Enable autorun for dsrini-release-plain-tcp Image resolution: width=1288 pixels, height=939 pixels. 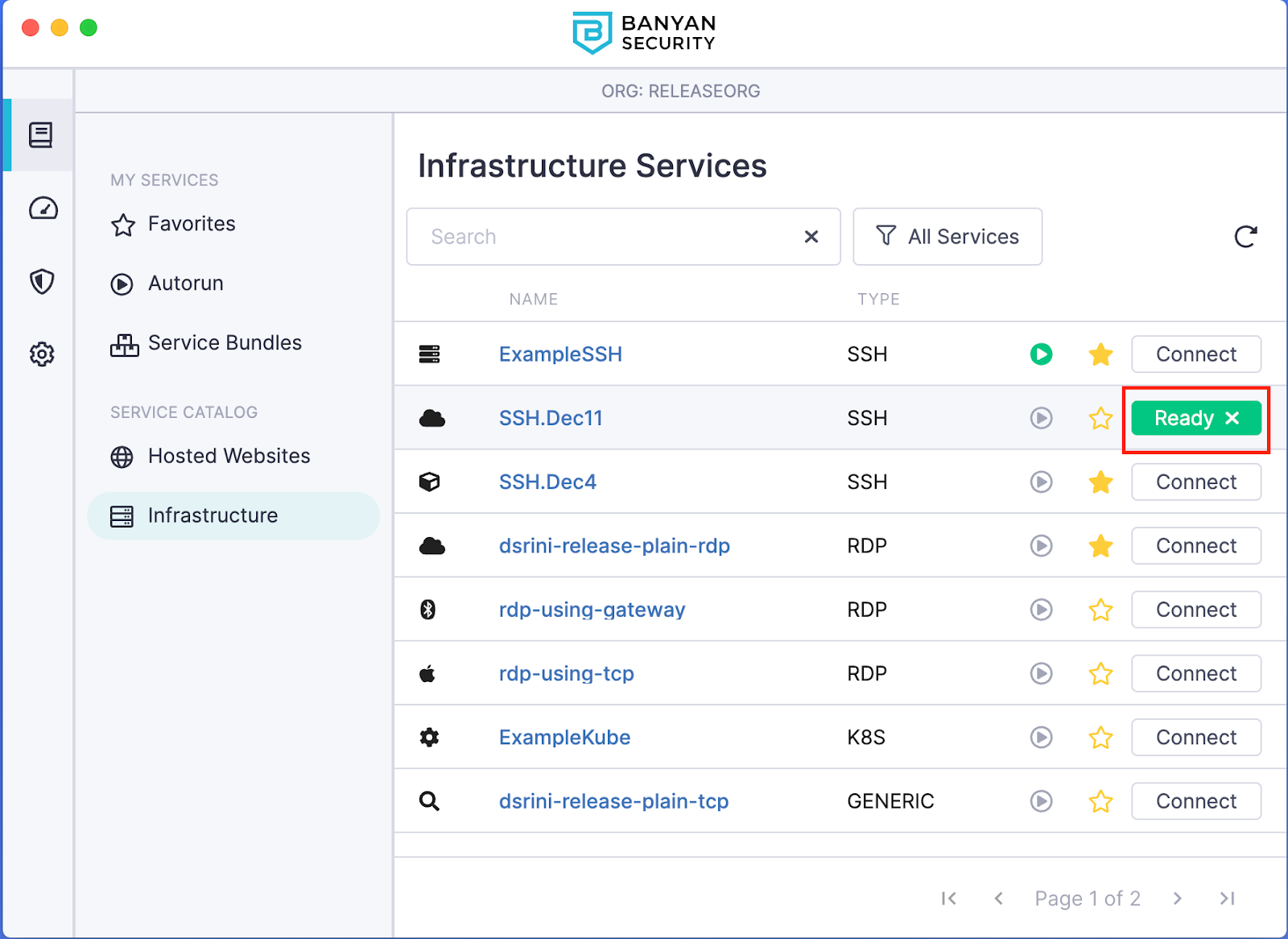1042,801
